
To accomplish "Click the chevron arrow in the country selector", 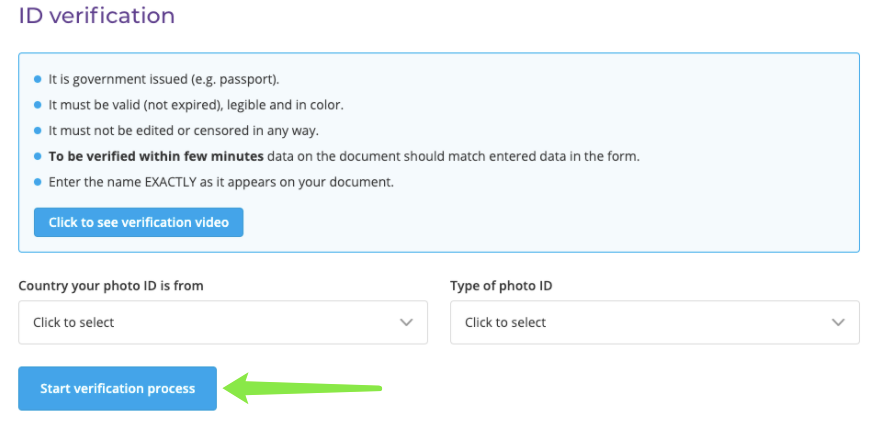I will (x=406, y=322).
